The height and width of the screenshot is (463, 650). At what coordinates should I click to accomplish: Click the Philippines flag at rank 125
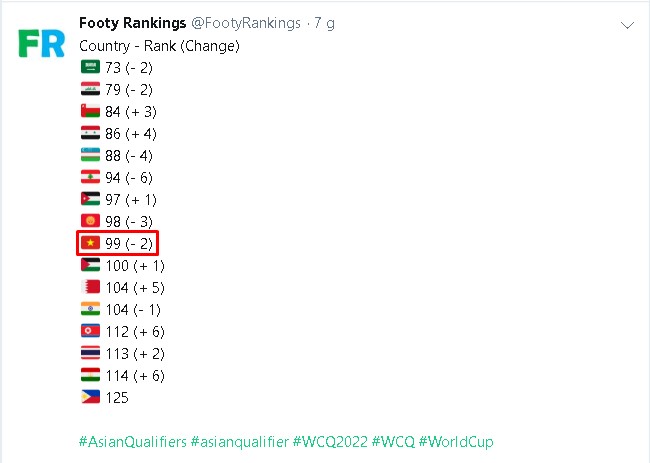click(x=90, y=397)
